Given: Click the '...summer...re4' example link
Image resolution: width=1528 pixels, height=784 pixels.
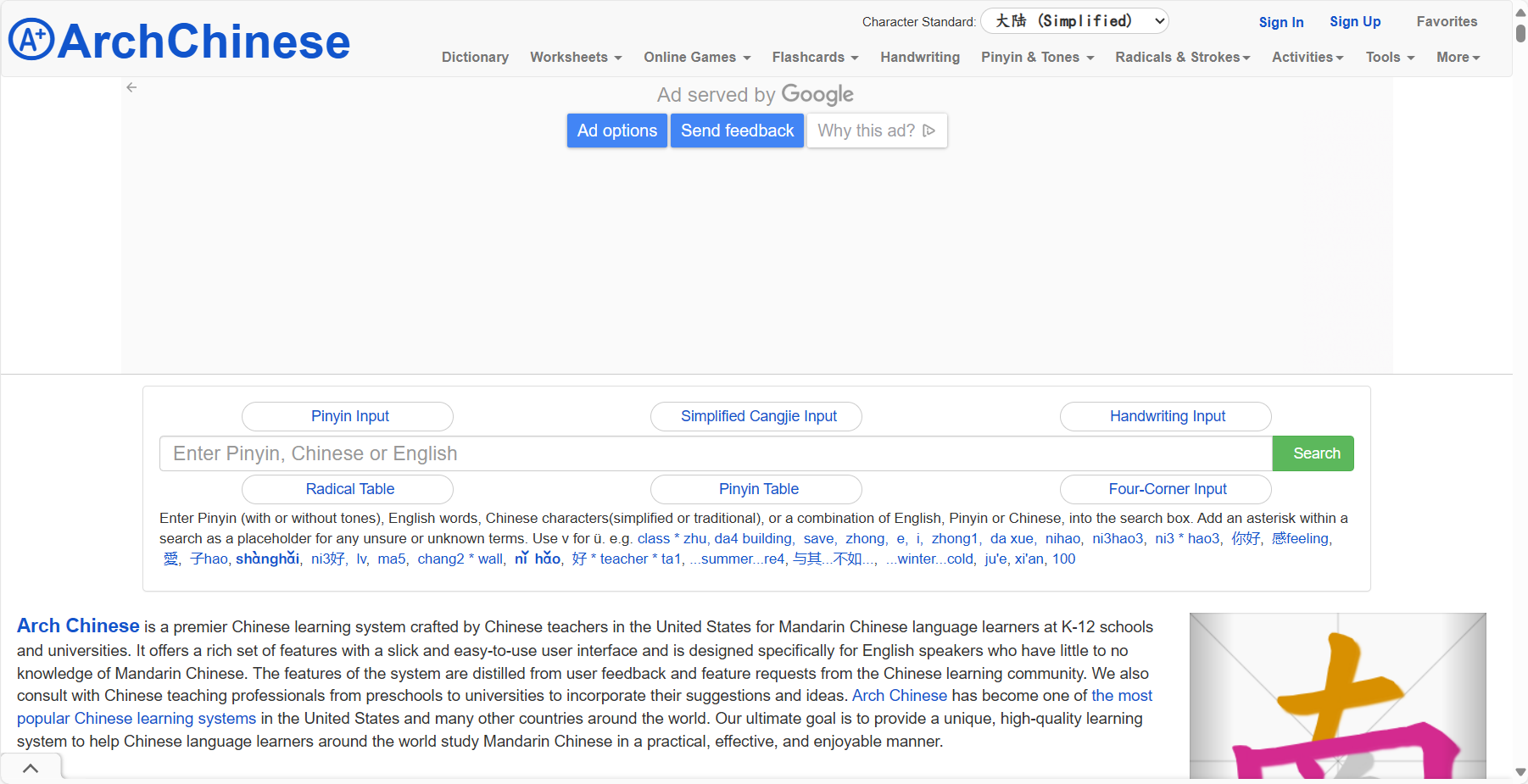Looking at the screenshot, I should (x=737, y=559).
